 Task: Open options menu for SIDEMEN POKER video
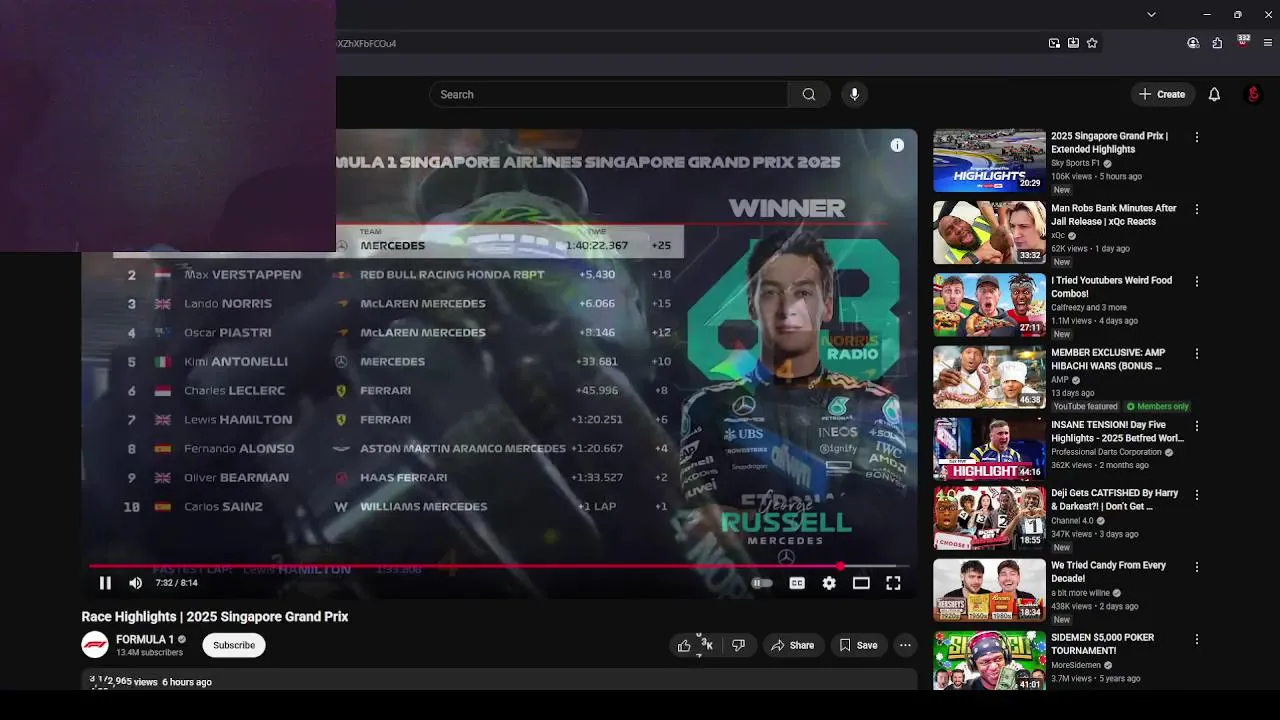tap(1197, 638)
